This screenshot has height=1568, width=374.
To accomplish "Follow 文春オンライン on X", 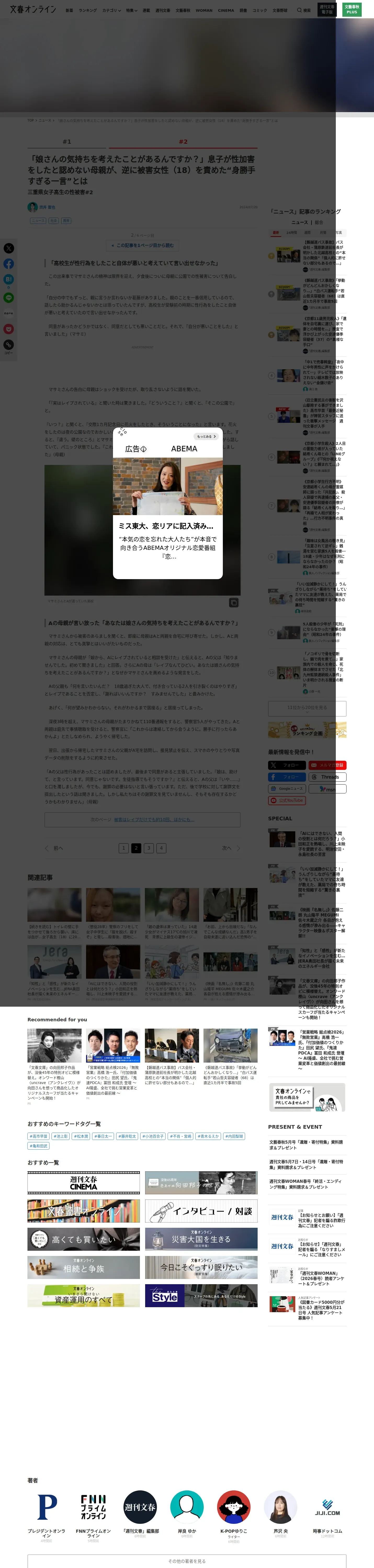I will coord(287,765).
